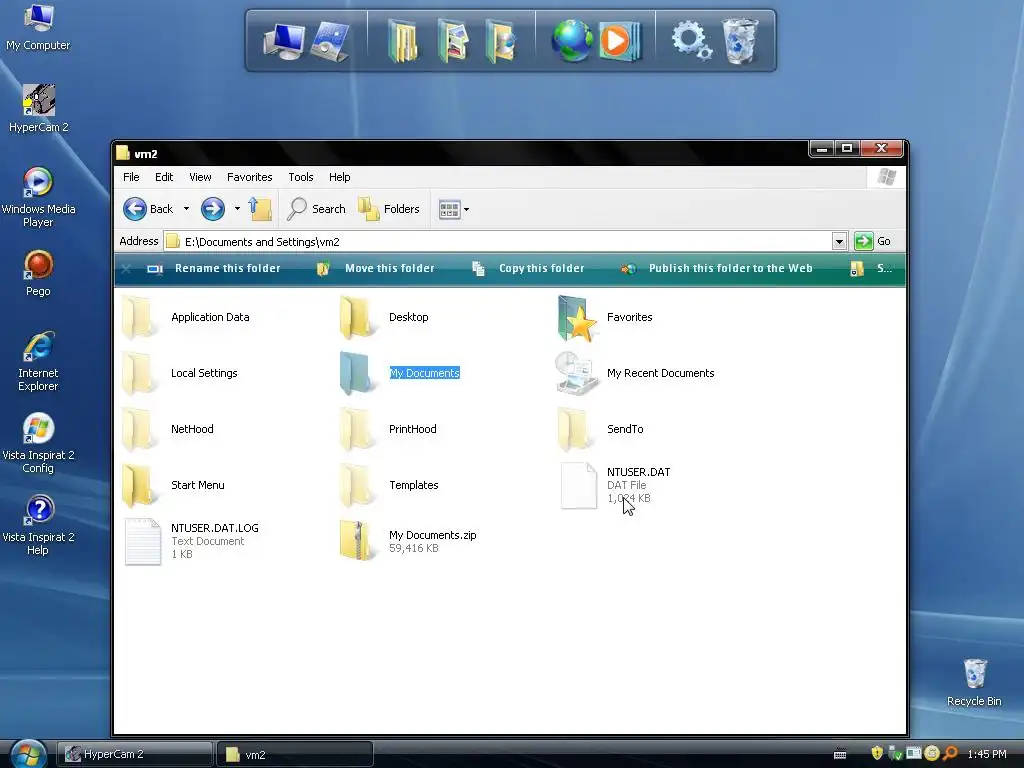Click the magnifier icon in the system tray
The height and width of the screenshot is (768, 1024).
tap(950, 754)
